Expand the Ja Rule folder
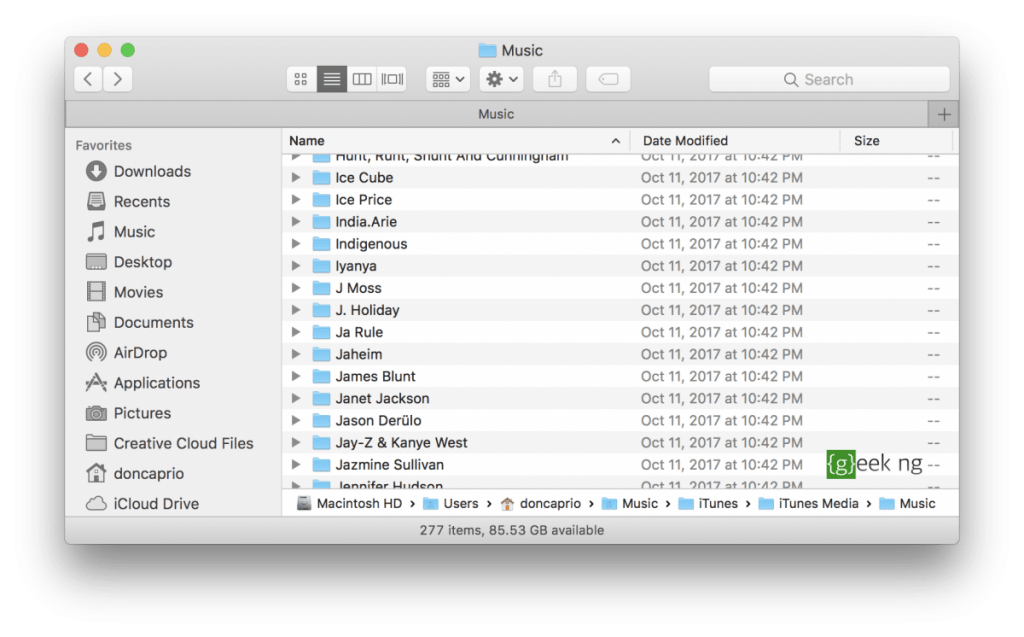Image resolution: width=1024 pixels, height=637 pixels. 296,333
